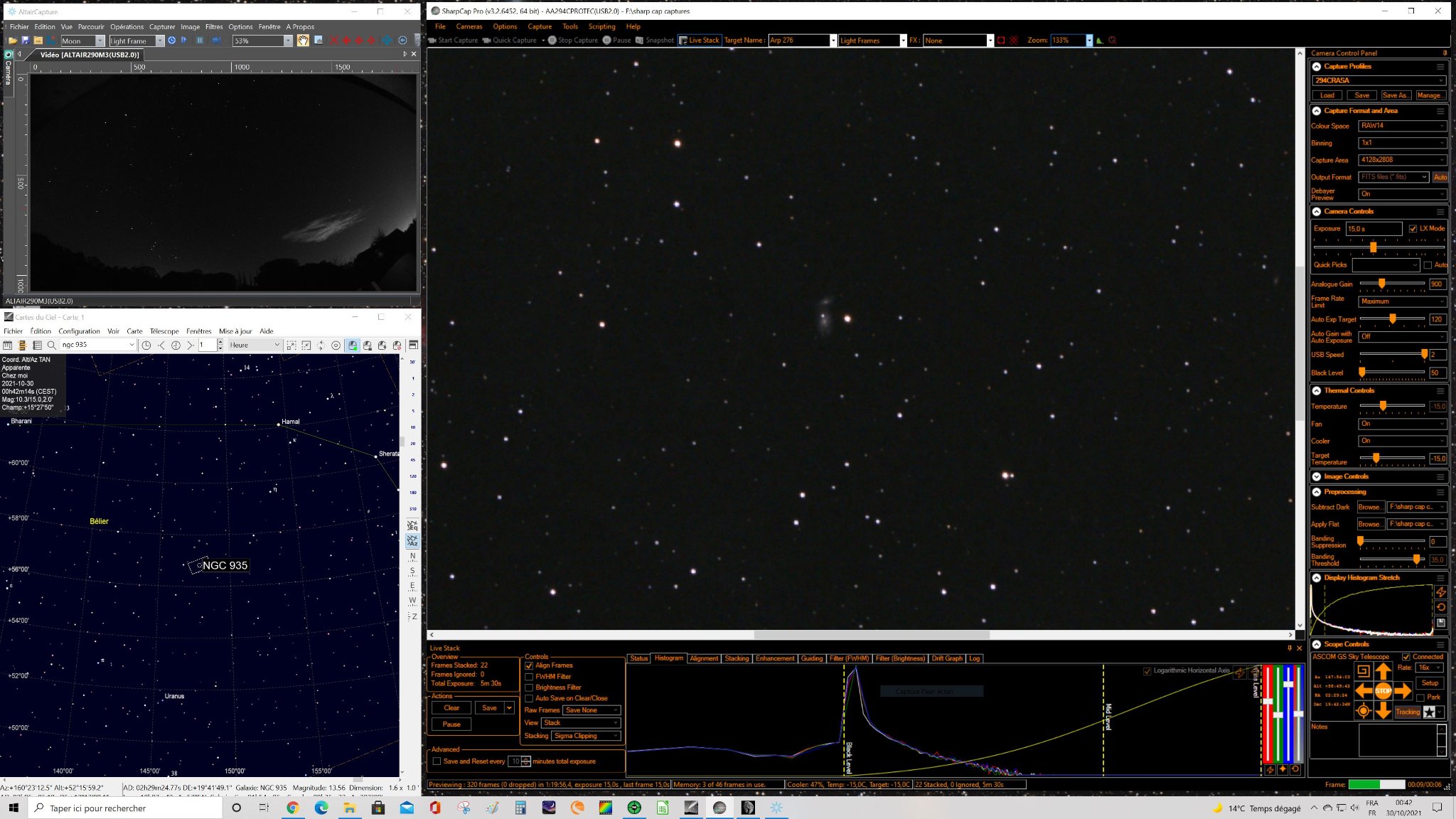Image resolution: width=1456 pixels, height=819 pixels.
Task: Click the reset icon beside display histogram
Action: click(x=1441, y=607)
